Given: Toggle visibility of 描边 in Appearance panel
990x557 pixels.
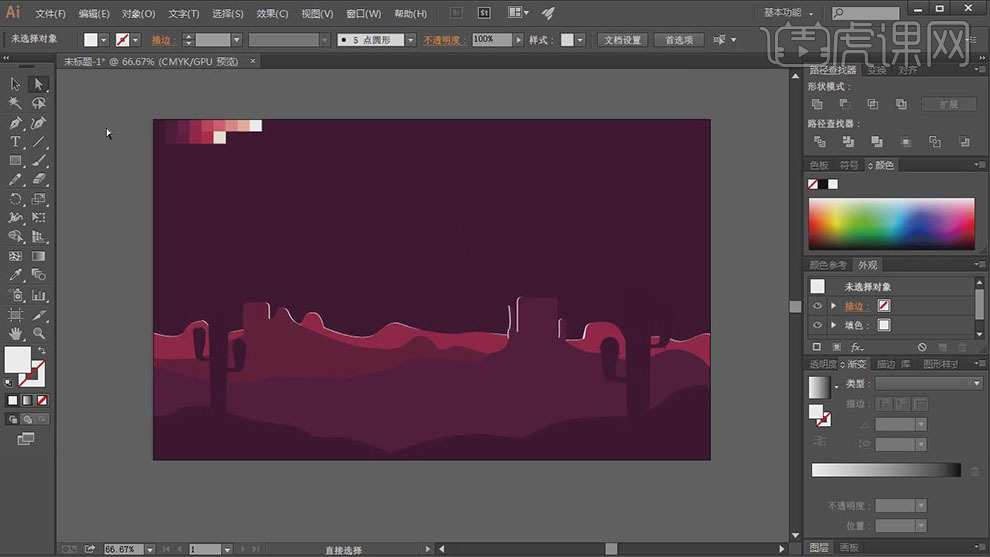Looking at the screenshot, I should point(818,306).
